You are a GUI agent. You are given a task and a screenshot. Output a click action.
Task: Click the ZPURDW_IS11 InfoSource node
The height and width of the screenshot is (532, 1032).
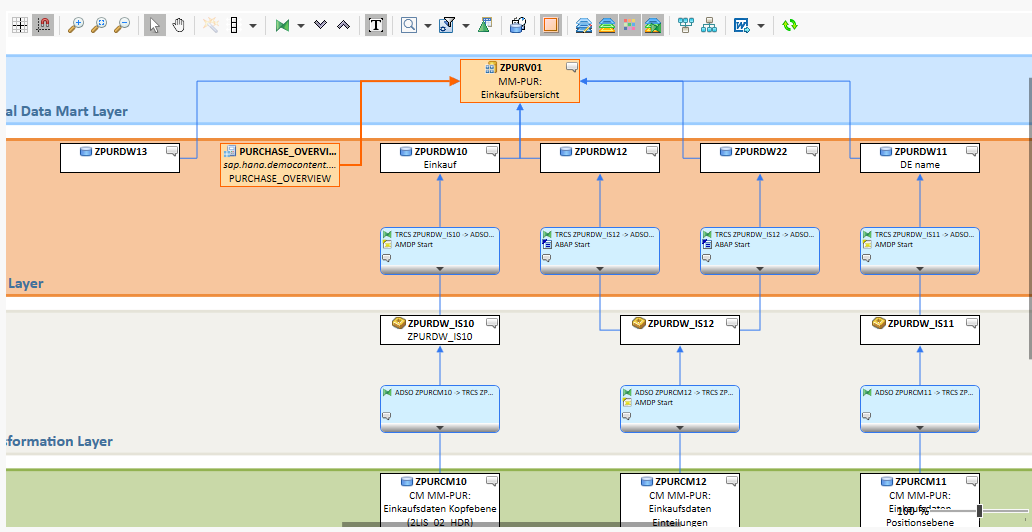click(920, 329)
